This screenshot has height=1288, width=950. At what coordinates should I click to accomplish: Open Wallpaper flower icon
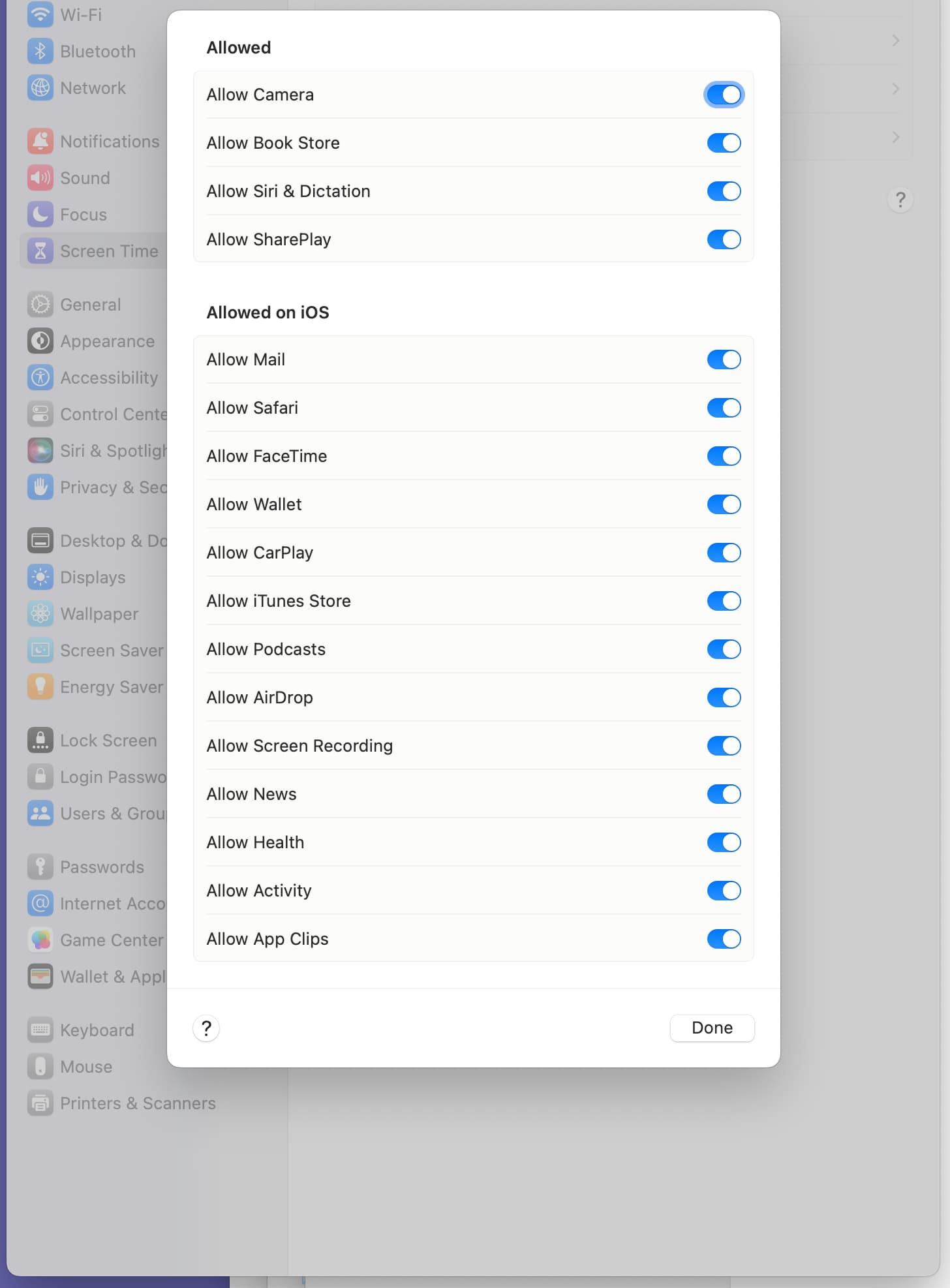[x=40, y=613]
